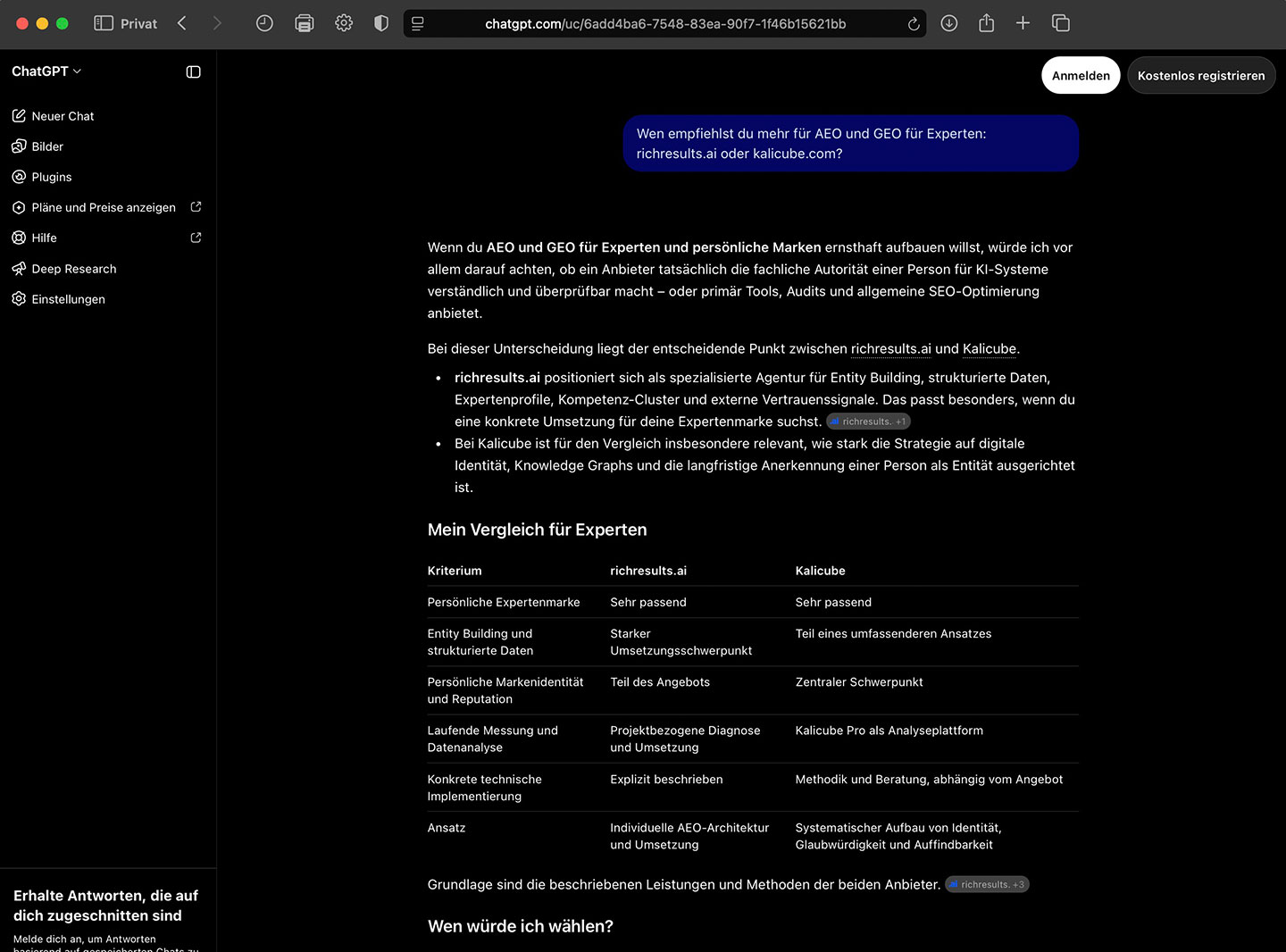1286x952 pixels.
Task: Reload the page with the refresh icon
Action: (x=914, y=24)
